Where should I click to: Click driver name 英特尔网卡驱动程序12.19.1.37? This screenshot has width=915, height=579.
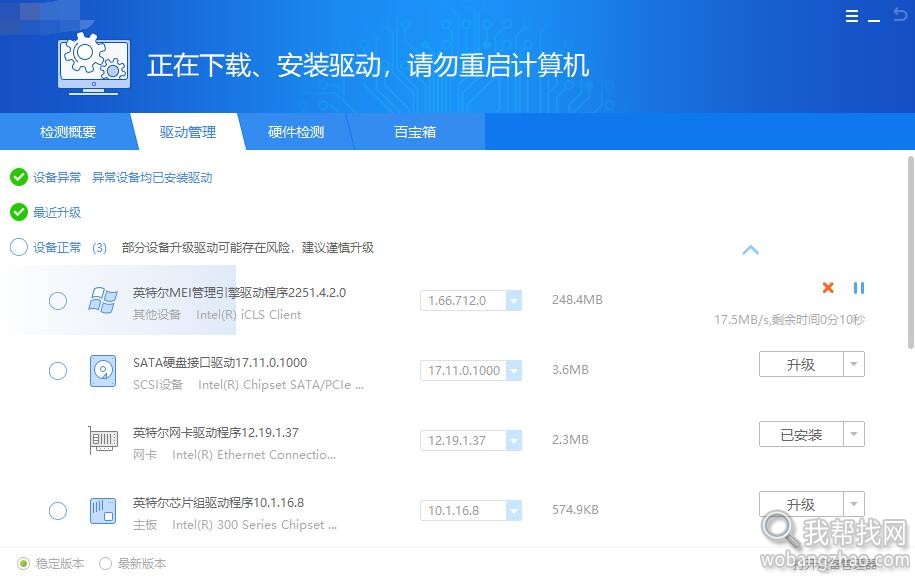(x=215, y=432)
